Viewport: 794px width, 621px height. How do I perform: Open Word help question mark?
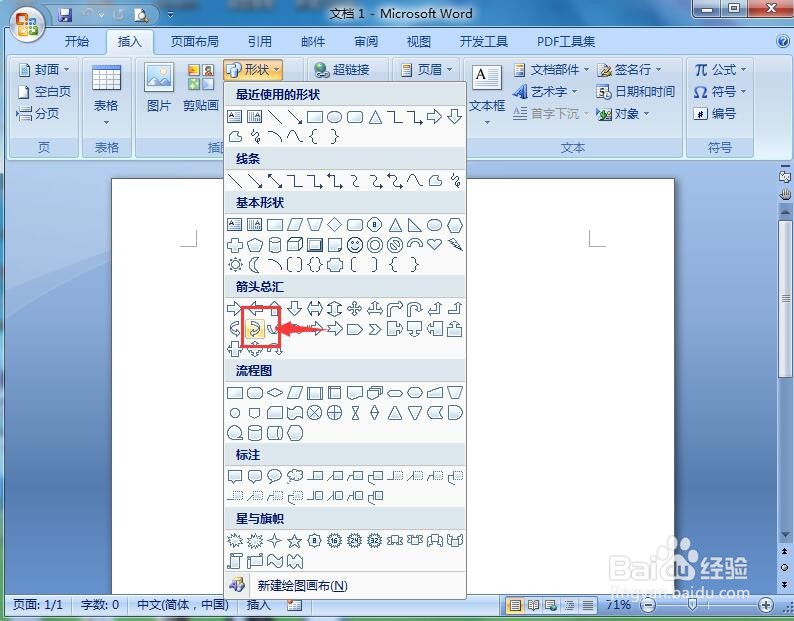[783, 42]
